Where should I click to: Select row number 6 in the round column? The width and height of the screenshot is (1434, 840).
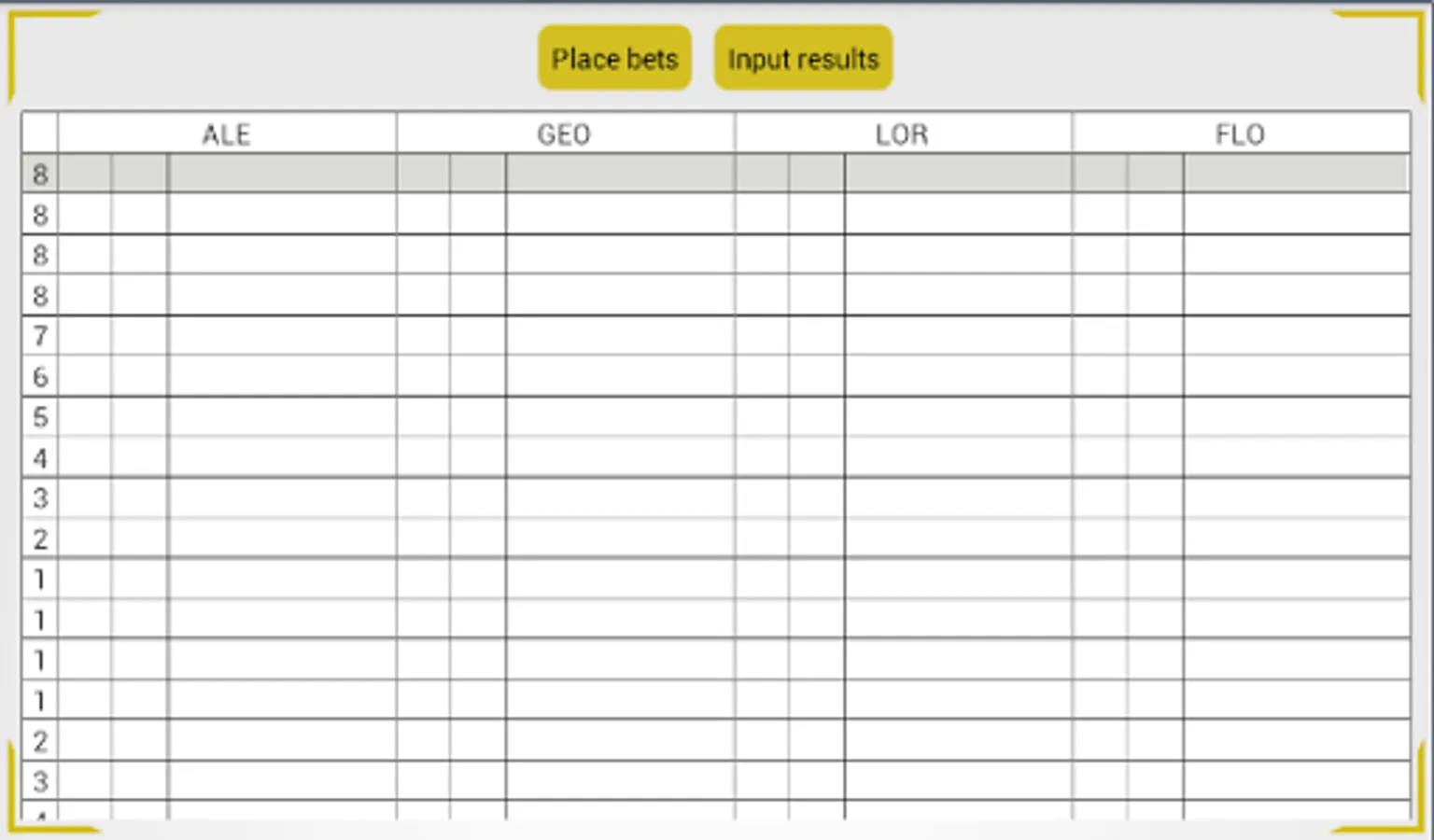tap(40, 377)
